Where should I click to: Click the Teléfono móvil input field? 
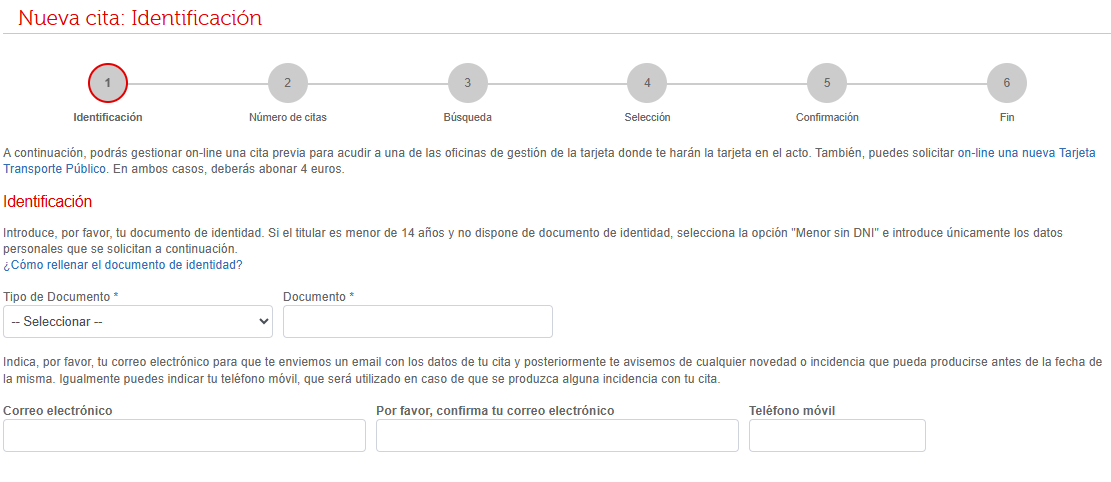(x=837, y=435)
